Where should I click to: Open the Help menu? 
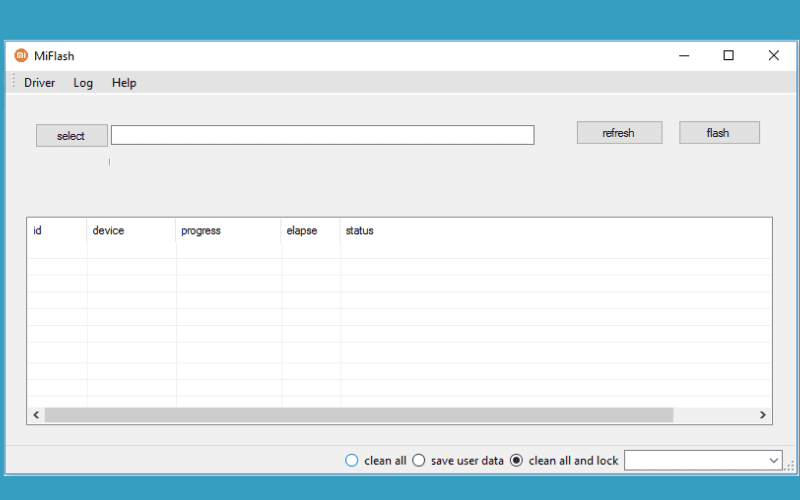tap(124, 83)
